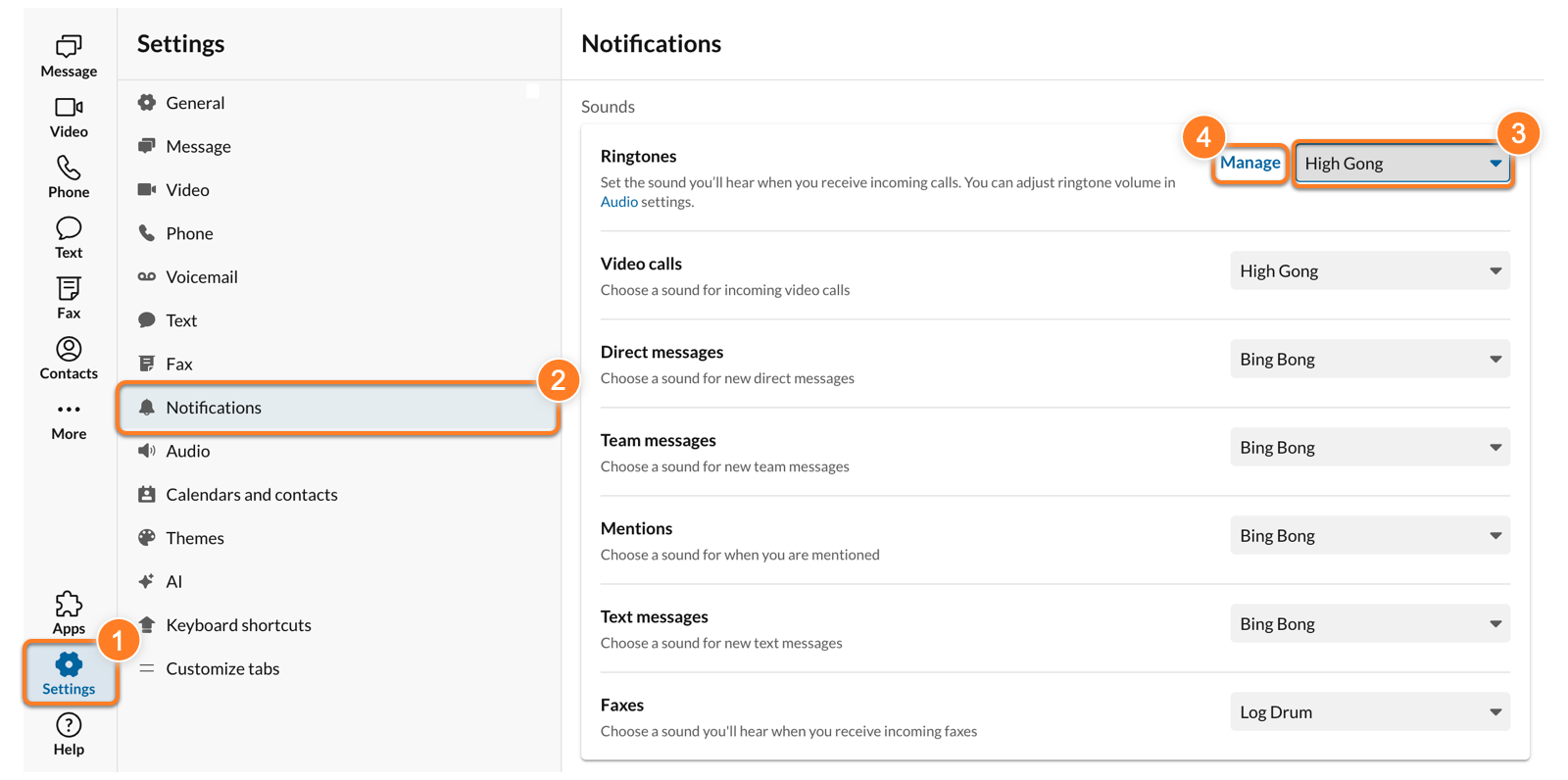Open the Customize tabs settings page
The width and height of the screenshot is (1568, 780).
tap(222, 668)
